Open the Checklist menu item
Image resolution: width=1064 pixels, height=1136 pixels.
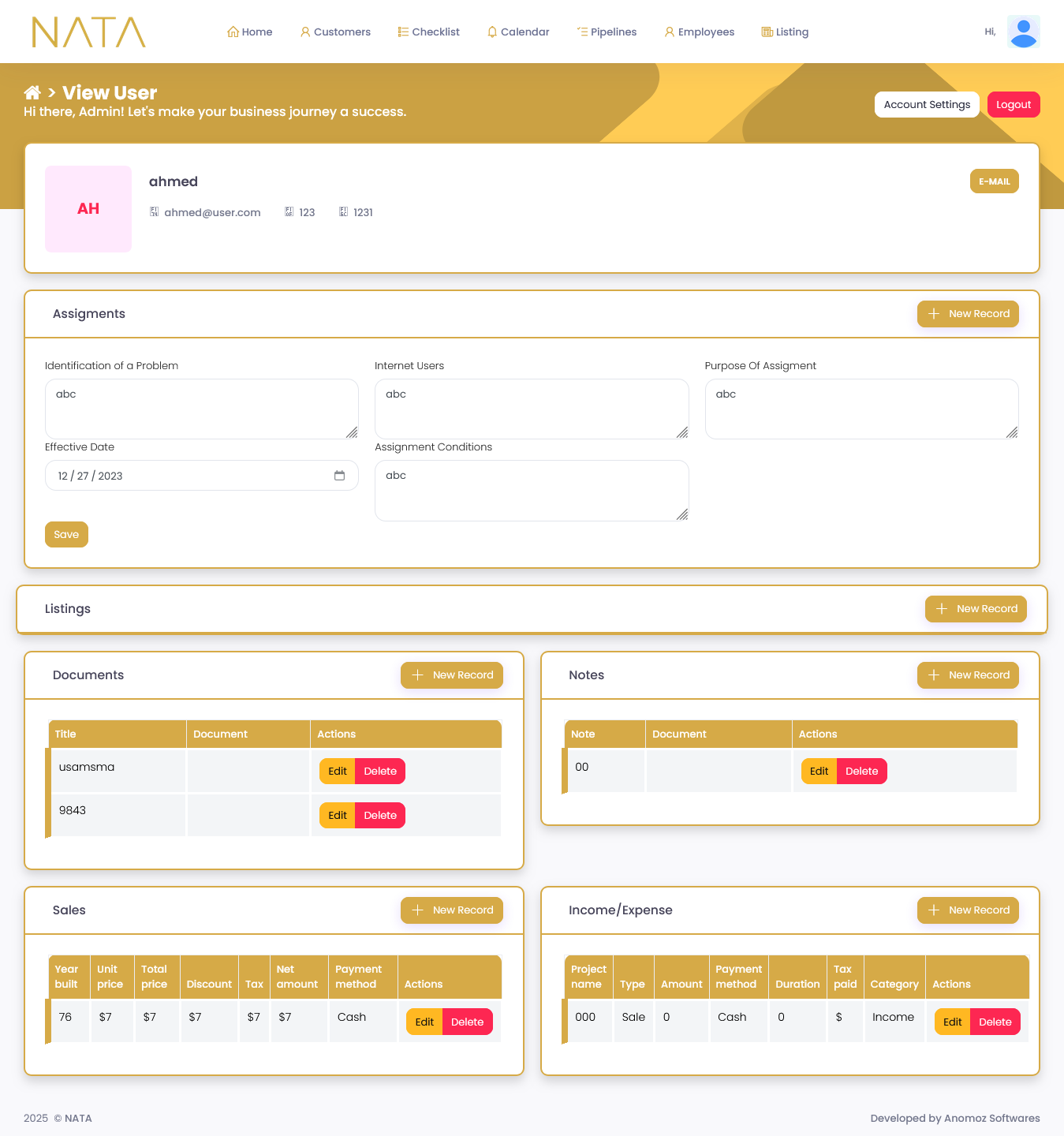click(x=428, y=32)
